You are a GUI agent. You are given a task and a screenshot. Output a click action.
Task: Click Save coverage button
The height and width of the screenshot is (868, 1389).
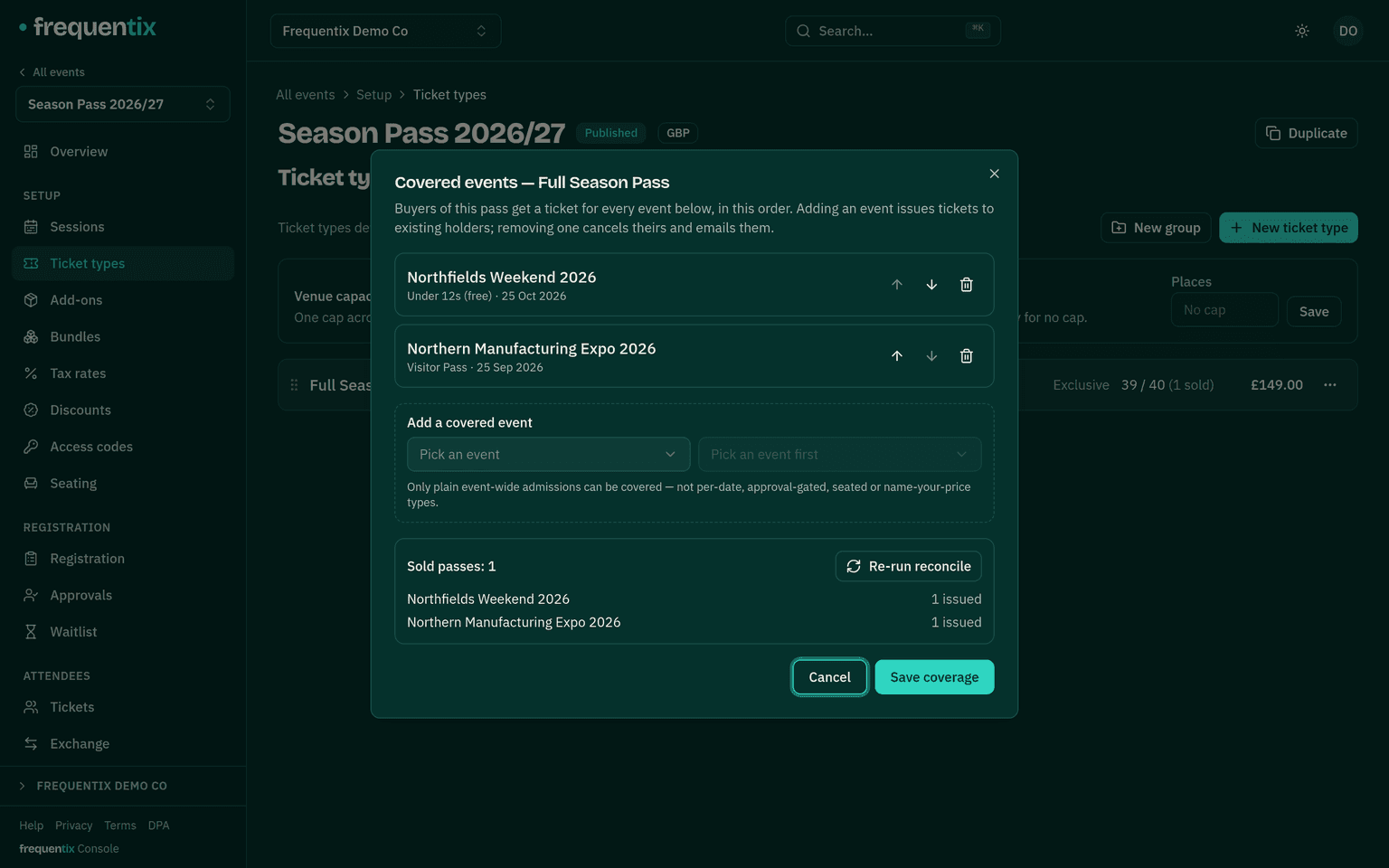click(934, 677)
